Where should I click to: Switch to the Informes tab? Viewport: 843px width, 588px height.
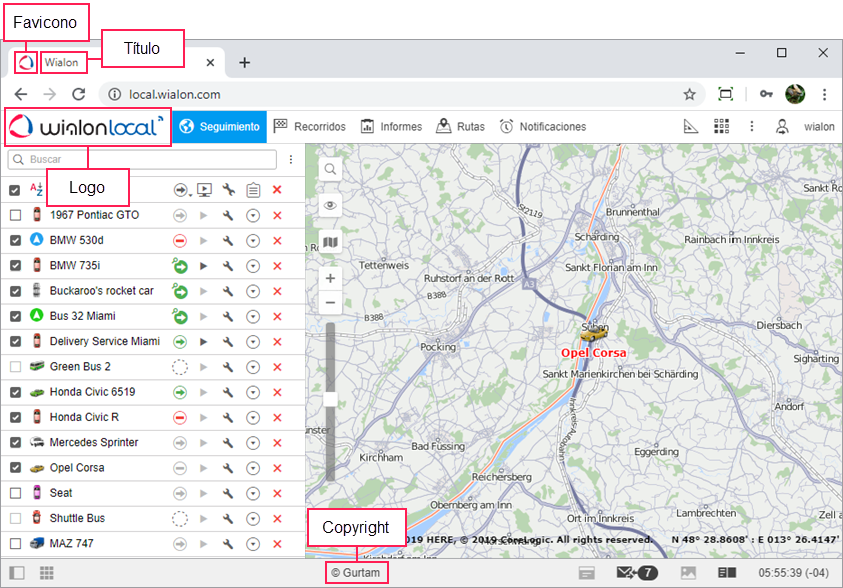(391, 127)
